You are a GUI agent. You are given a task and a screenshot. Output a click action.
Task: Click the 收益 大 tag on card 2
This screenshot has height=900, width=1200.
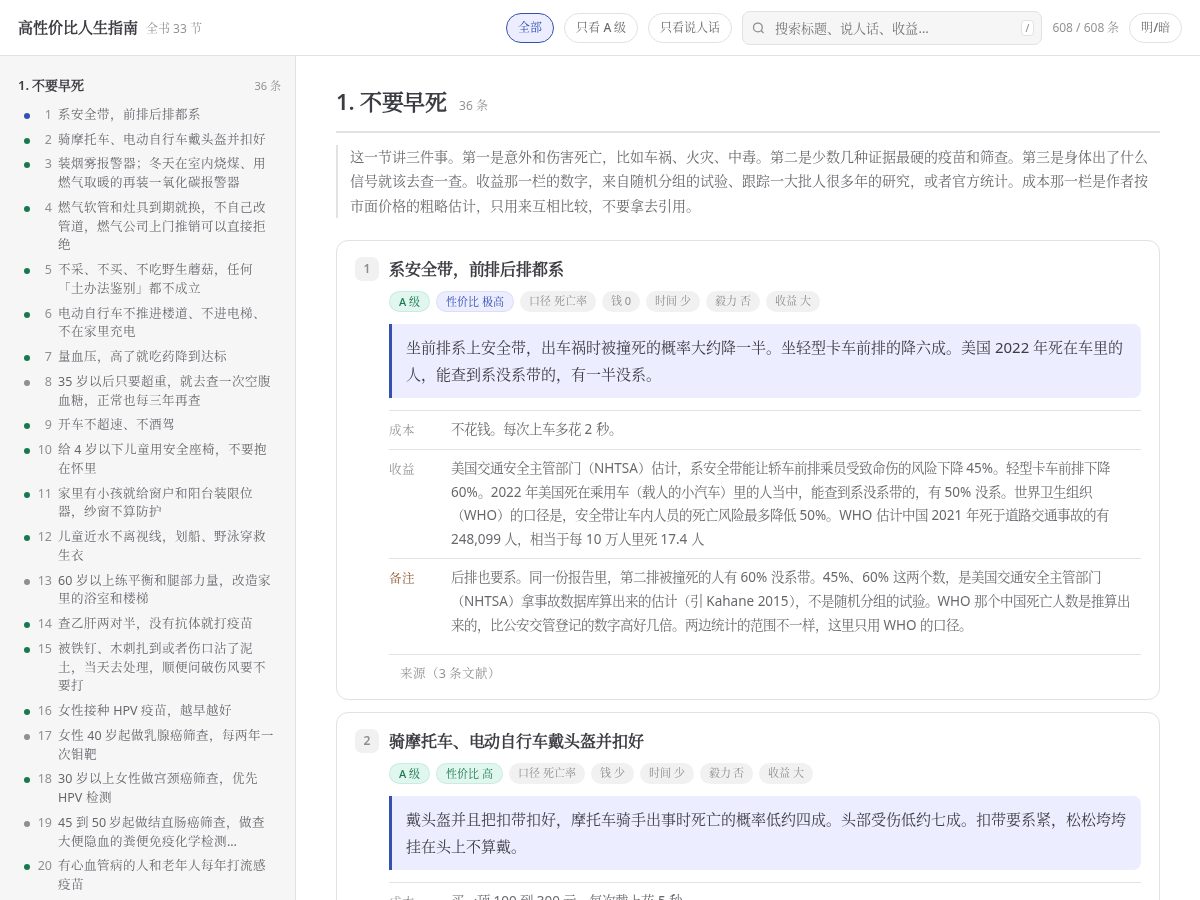pyautogui.click(x=787, y=773)
